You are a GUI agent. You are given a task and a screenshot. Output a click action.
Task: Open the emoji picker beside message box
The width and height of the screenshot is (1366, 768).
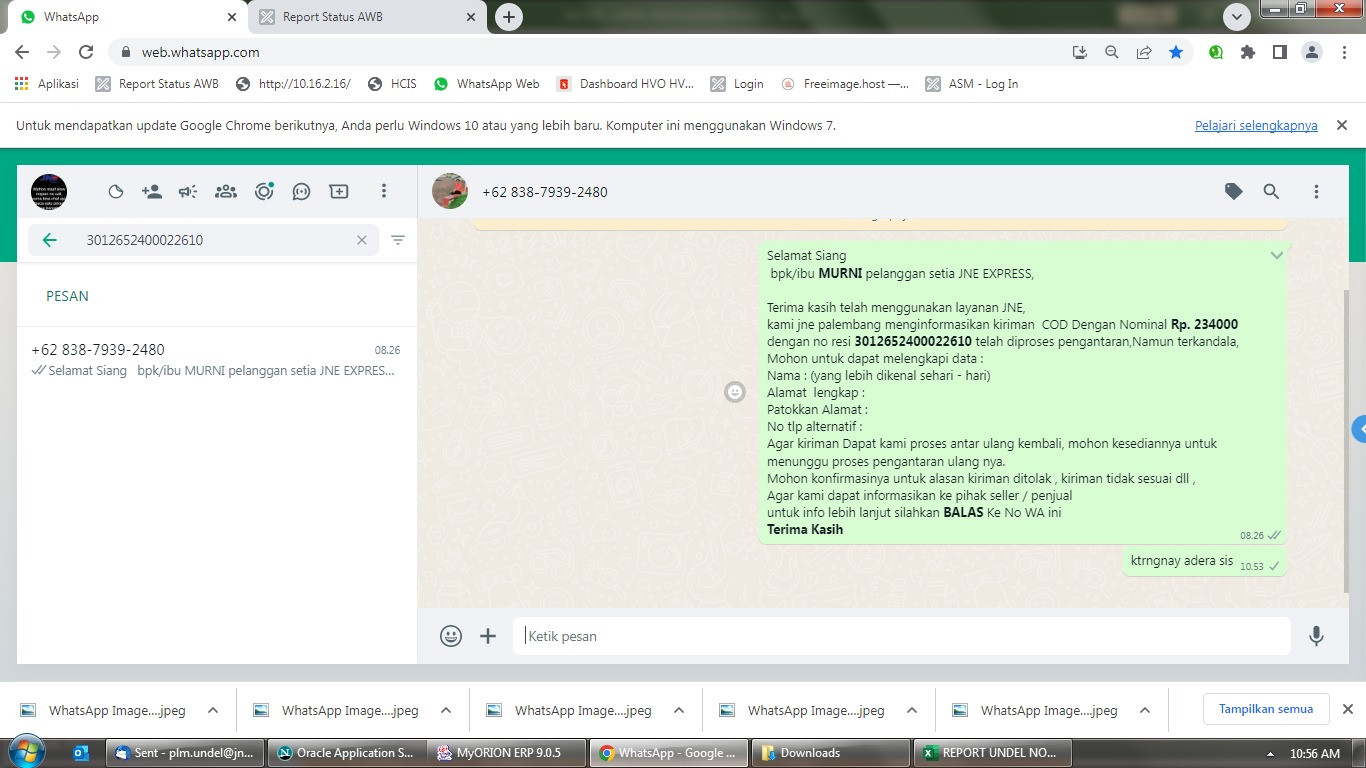point(451,636)
